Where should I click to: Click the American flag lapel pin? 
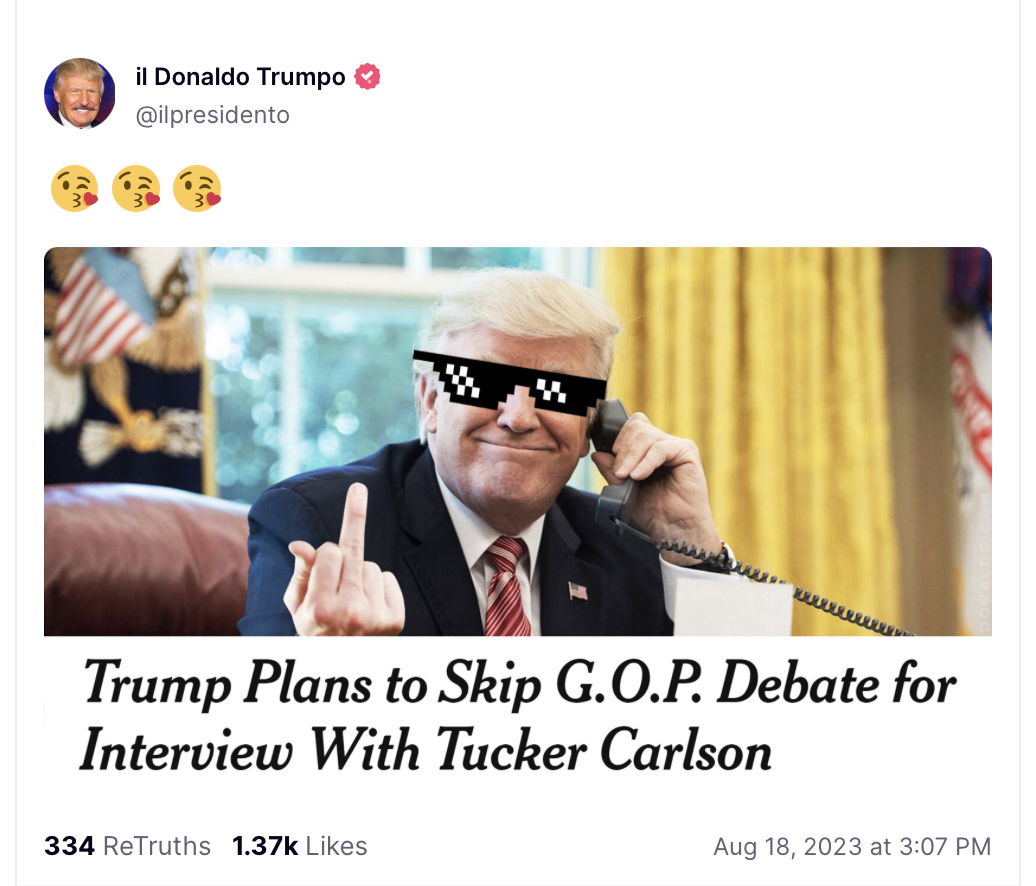(x=578, y=591)
